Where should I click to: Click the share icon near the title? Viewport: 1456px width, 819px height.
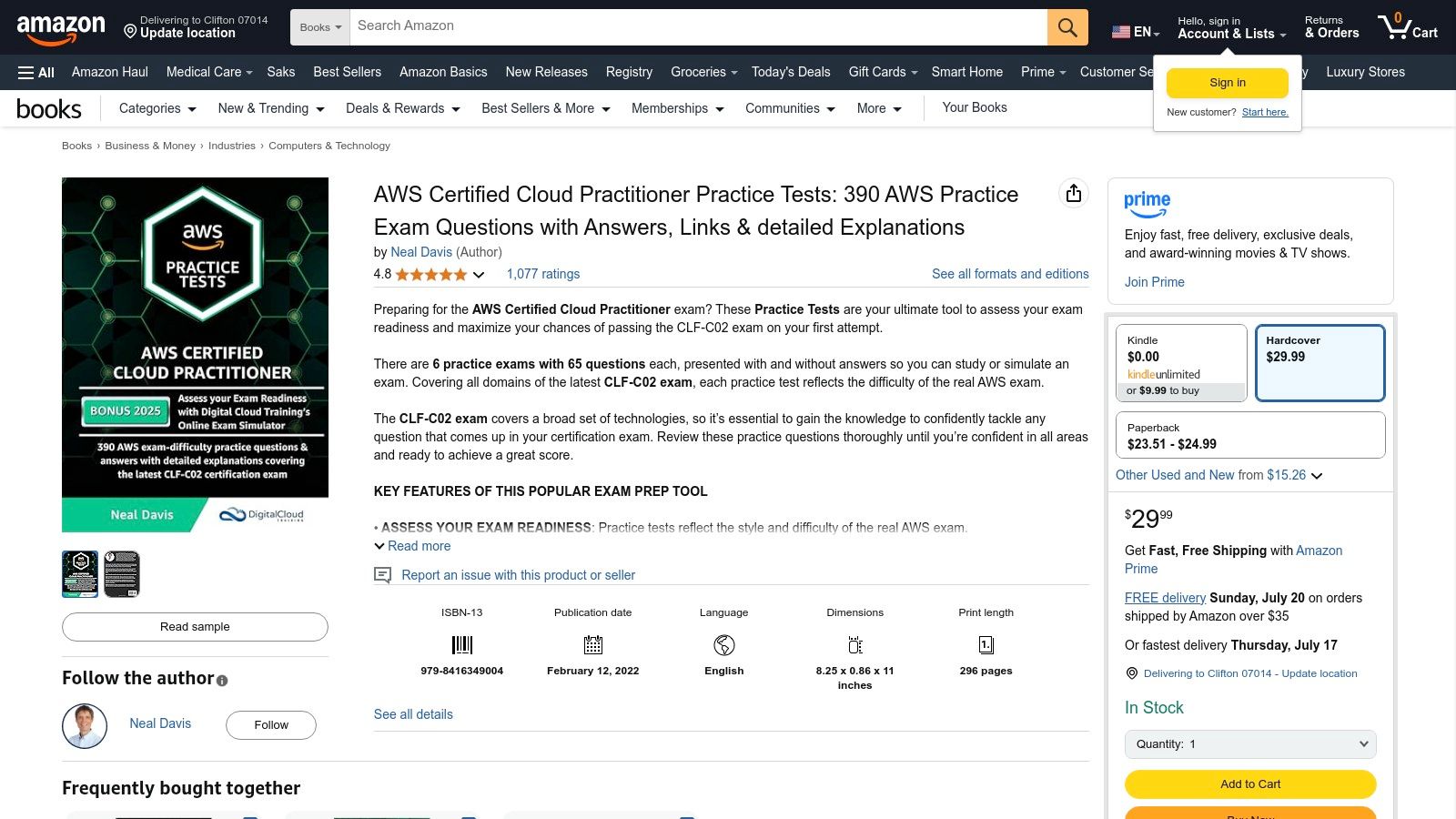pos(1073,193)
